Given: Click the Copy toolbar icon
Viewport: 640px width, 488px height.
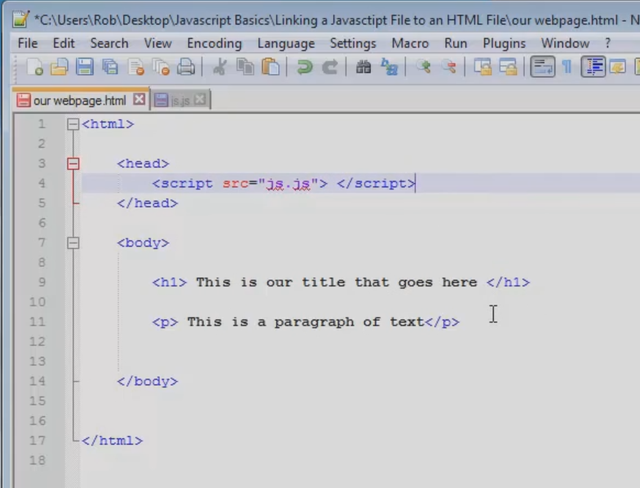Looking at the screenshot, I should (245, 67).
